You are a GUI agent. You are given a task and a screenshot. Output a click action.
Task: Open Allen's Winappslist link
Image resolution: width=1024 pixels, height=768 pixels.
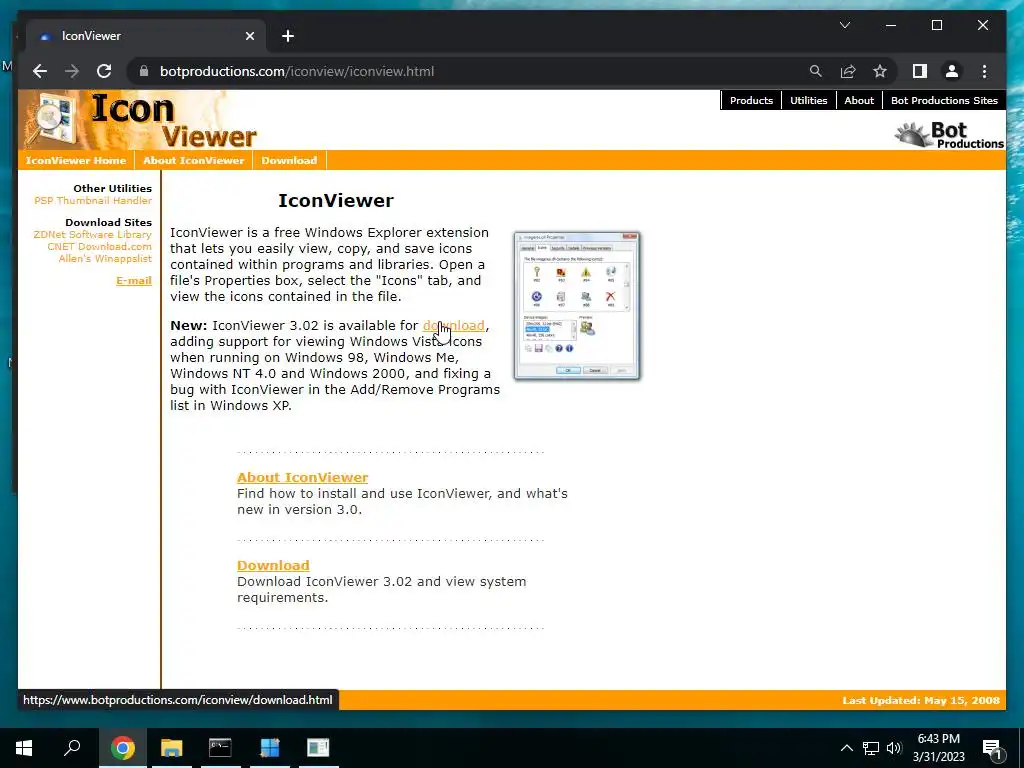point(105,259)
